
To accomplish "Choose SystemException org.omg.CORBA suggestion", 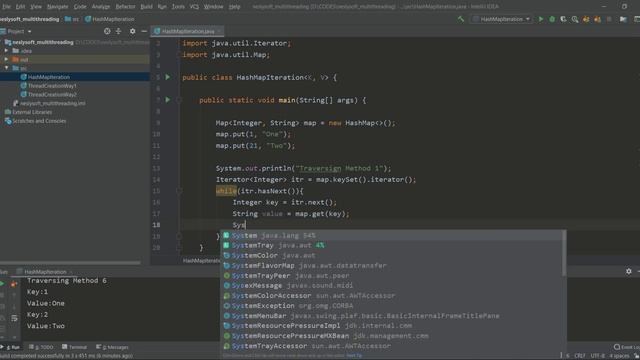I will click(391, 306).
